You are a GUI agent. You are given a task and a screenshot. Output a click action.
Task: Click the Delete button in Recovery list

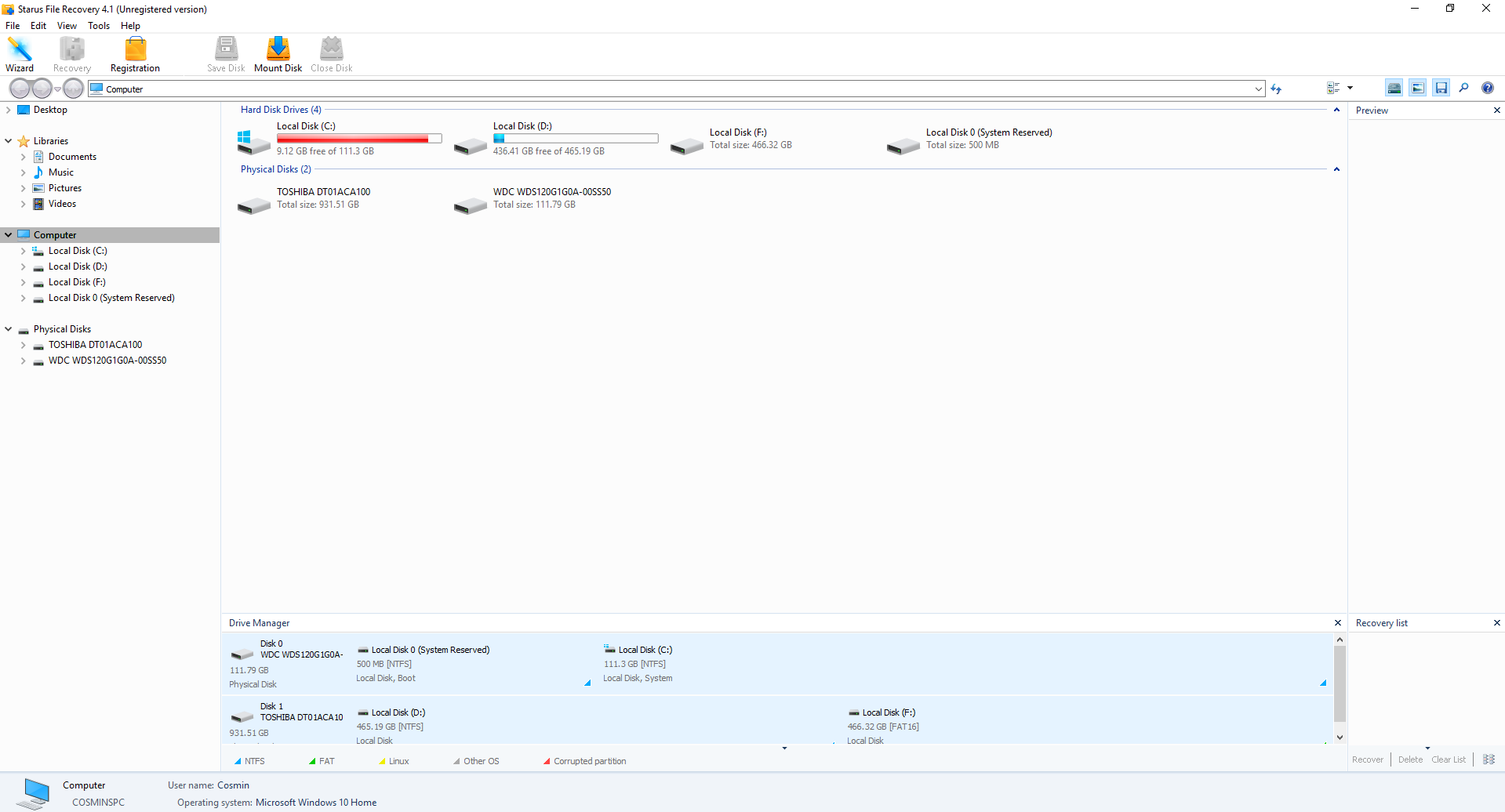click(1410, 759)
